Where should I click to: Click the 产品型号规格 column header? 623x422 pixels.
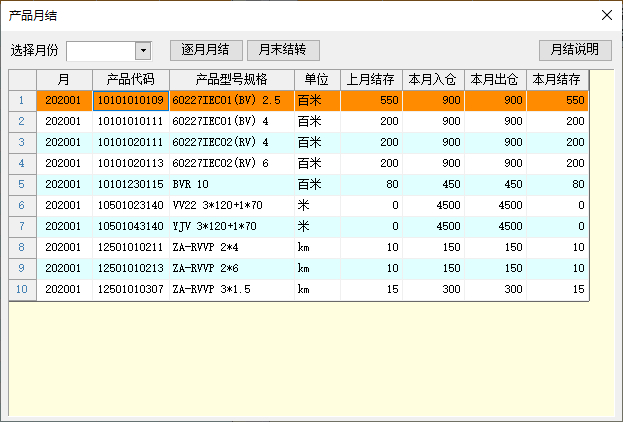click(231, 80)
